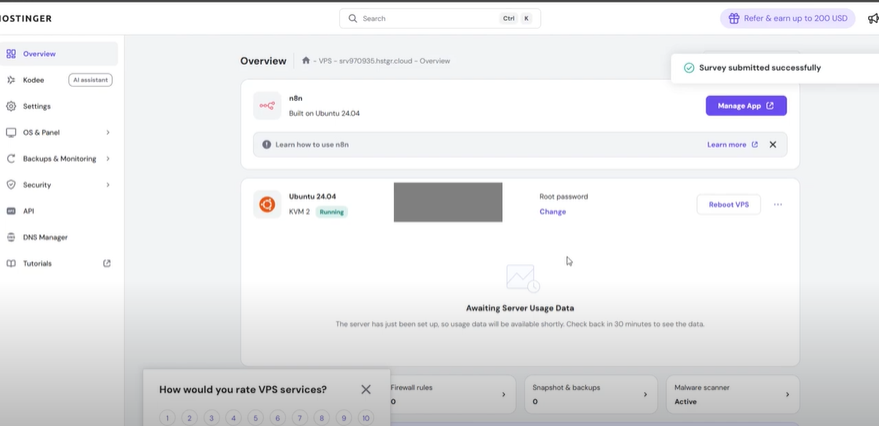Screen dimensions: 879x426
Task: Select rating 8 in survey
Action: click(322, 418)
